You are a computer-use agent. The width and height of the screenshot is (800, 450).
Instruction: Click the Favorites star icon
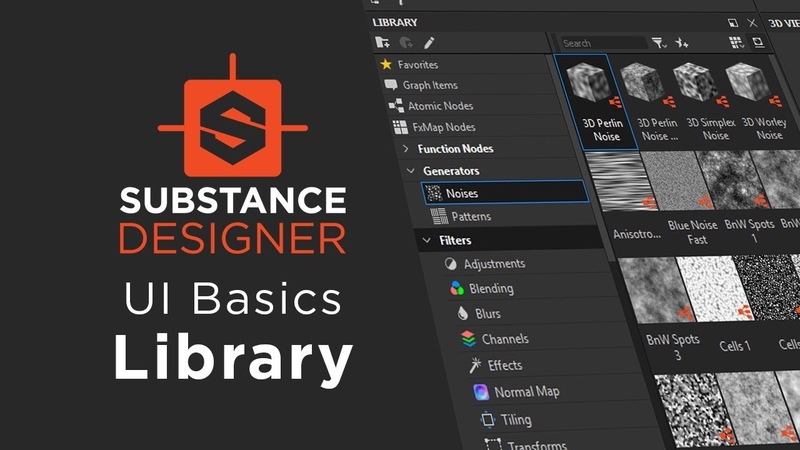(386, 64)
